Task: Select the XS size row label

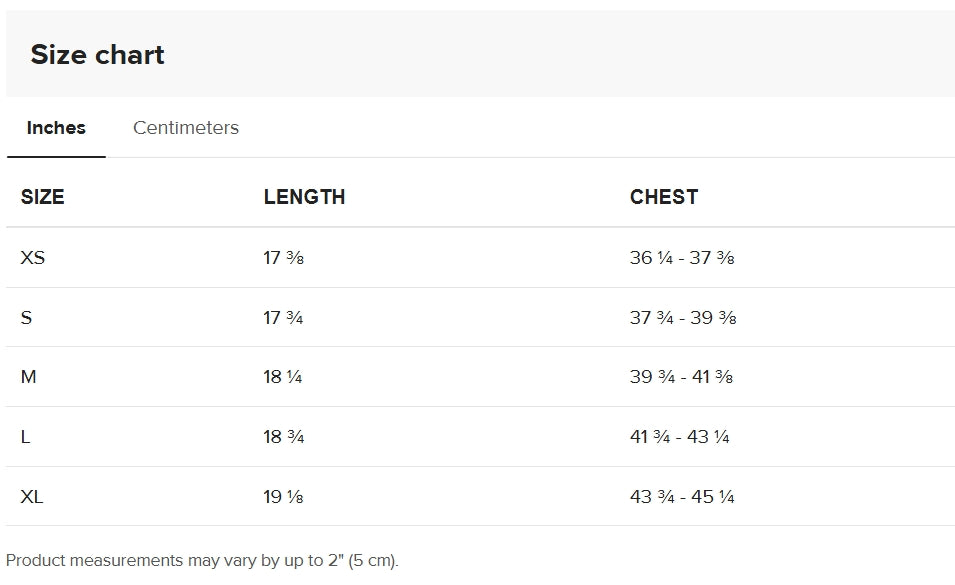Action: (33, 257)
